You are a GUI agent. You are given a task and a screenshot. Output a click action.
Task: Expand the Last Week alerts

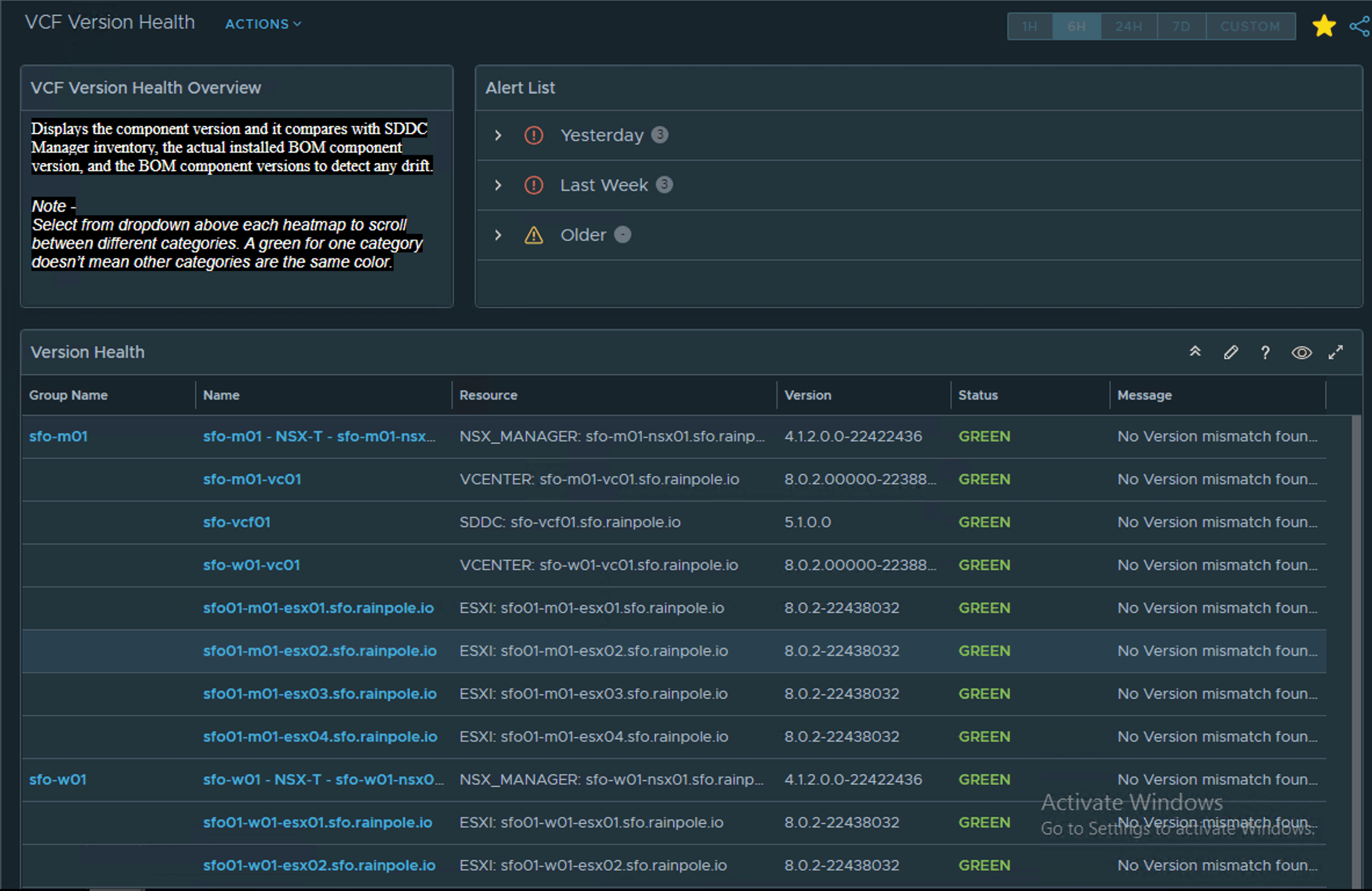(x=498, y=185)
